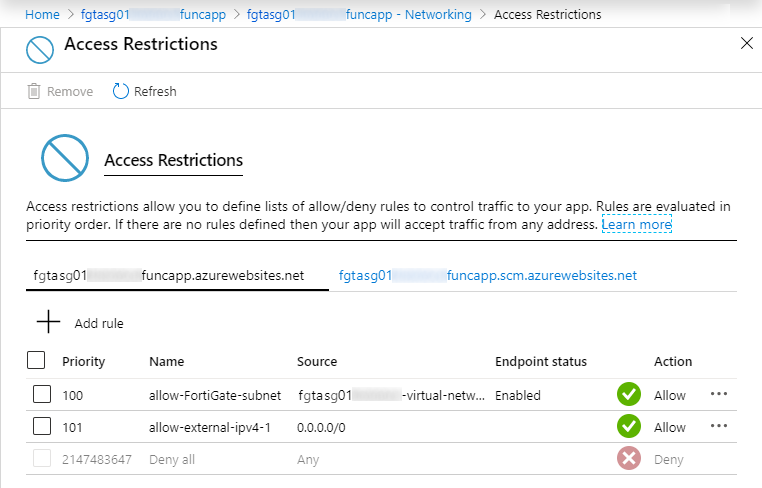Click Allow action in priority 100 row
Screen dimensions: 762x488
coord(670,395)
